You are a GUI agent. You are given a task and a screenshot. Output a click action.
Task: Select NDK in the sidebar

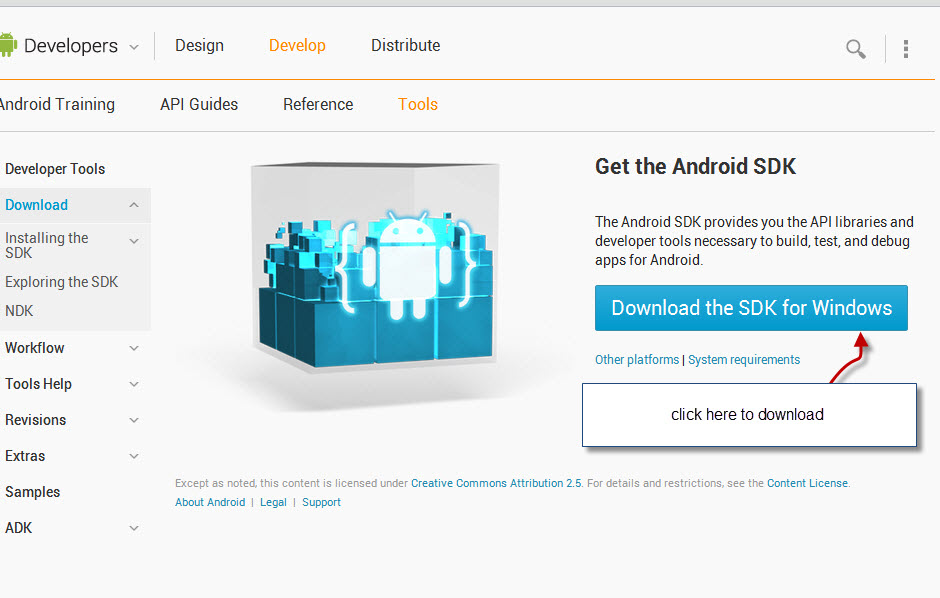18,311
